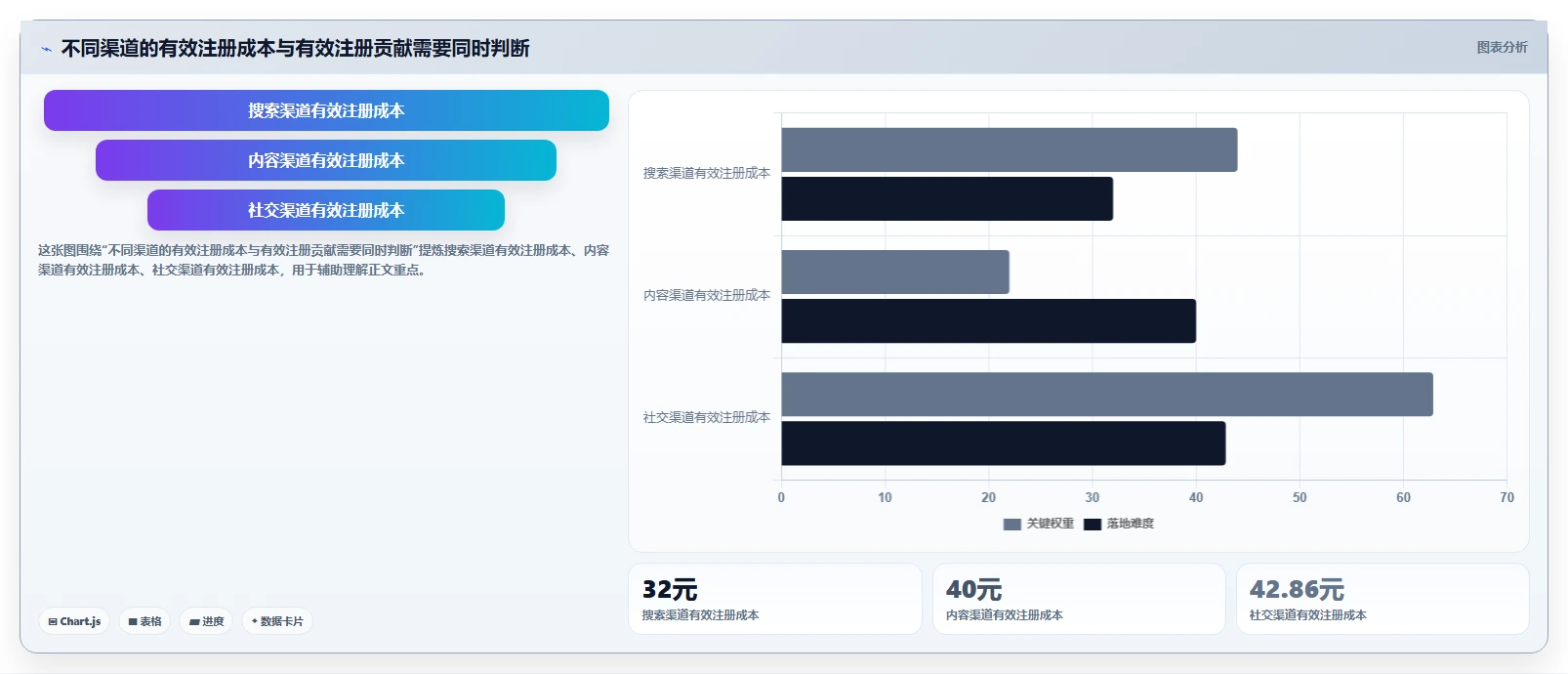Click the 表格 tag chip
Screen dimensions: 1568x674
(x=144, y=621)
